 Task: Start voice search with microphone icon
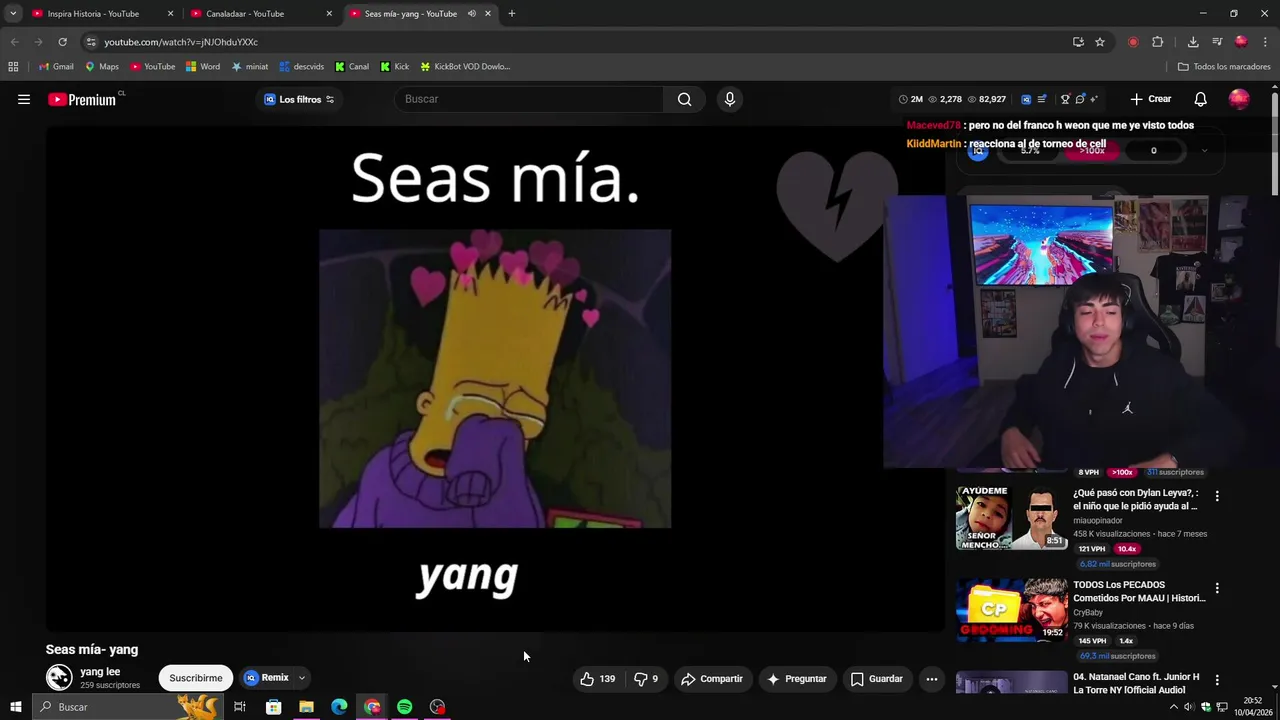click(730, 99)
